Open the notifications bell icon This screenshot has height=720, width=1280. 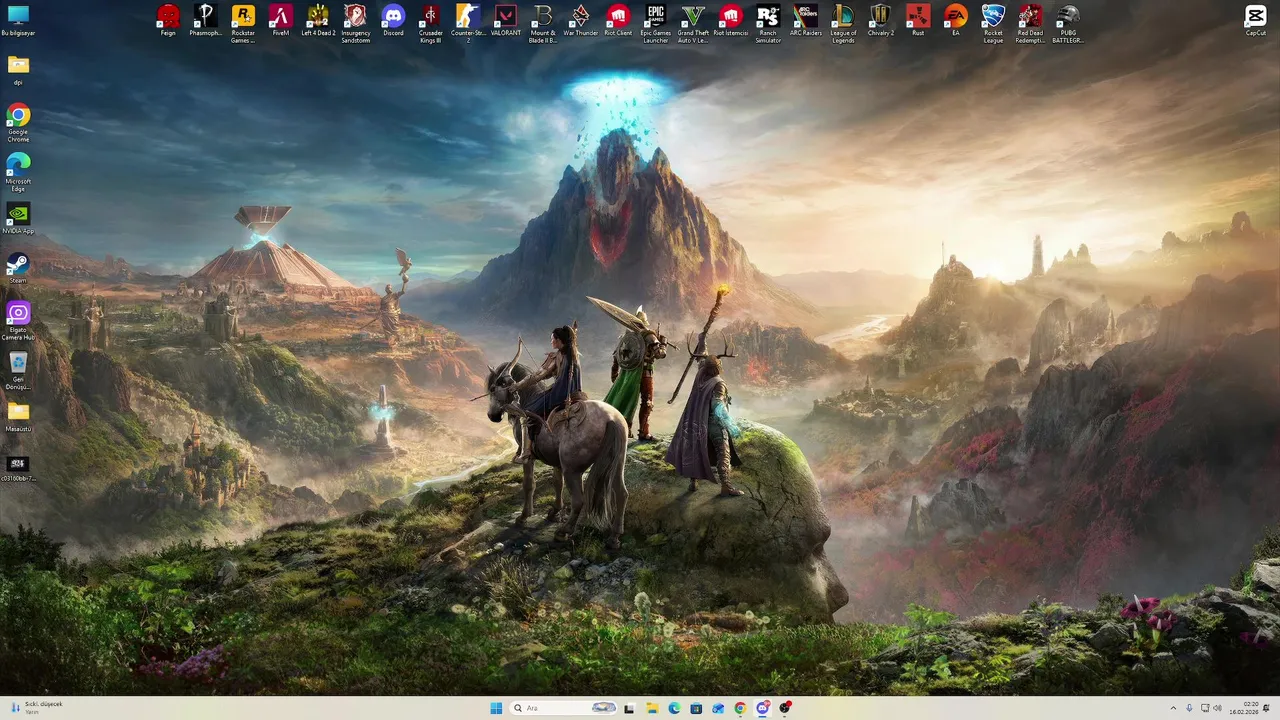[1266, 708]
